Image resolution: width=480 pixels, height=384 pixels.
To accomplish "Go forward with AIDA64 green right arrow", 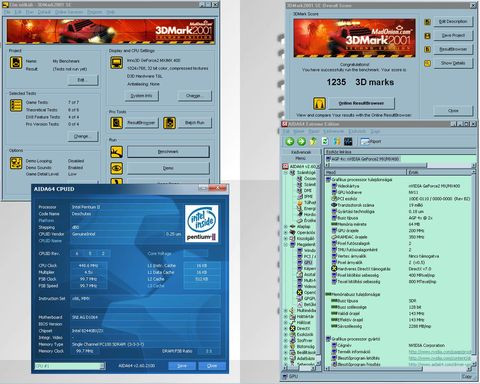I will [301, 141].
